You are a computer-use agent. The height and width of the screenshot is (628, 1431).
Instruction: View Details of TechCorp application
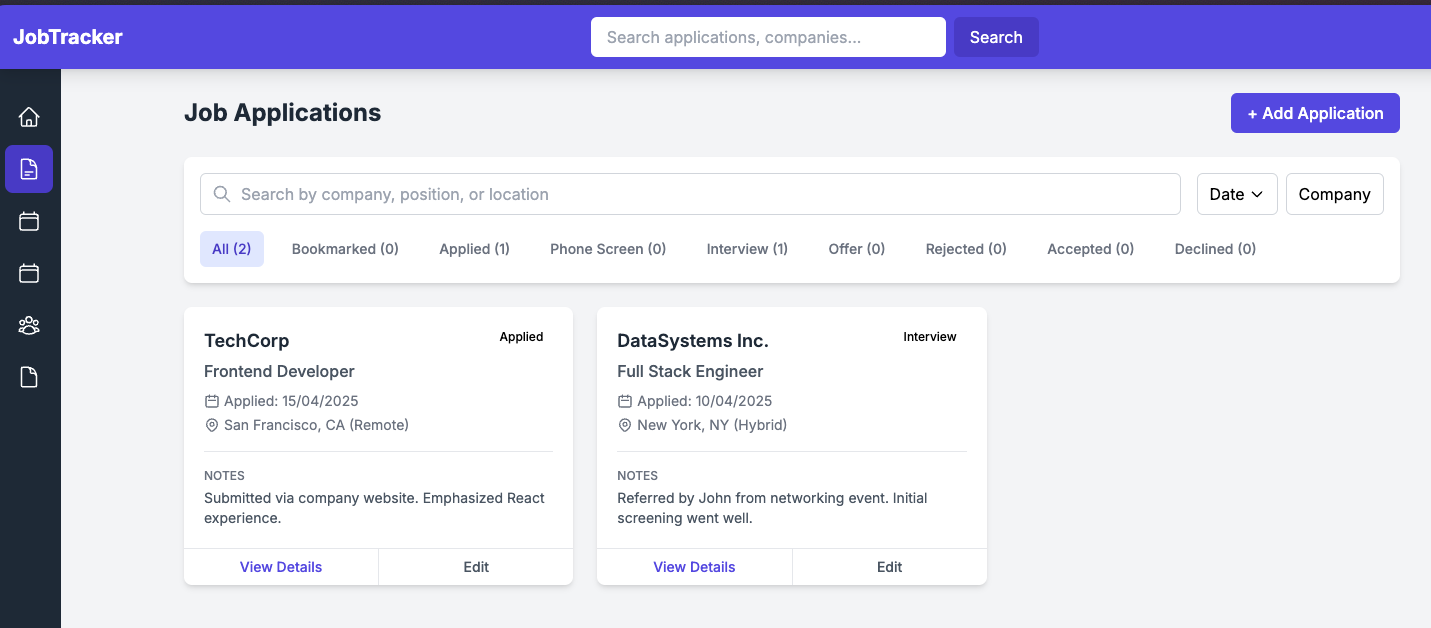click(x=281, y=567)
